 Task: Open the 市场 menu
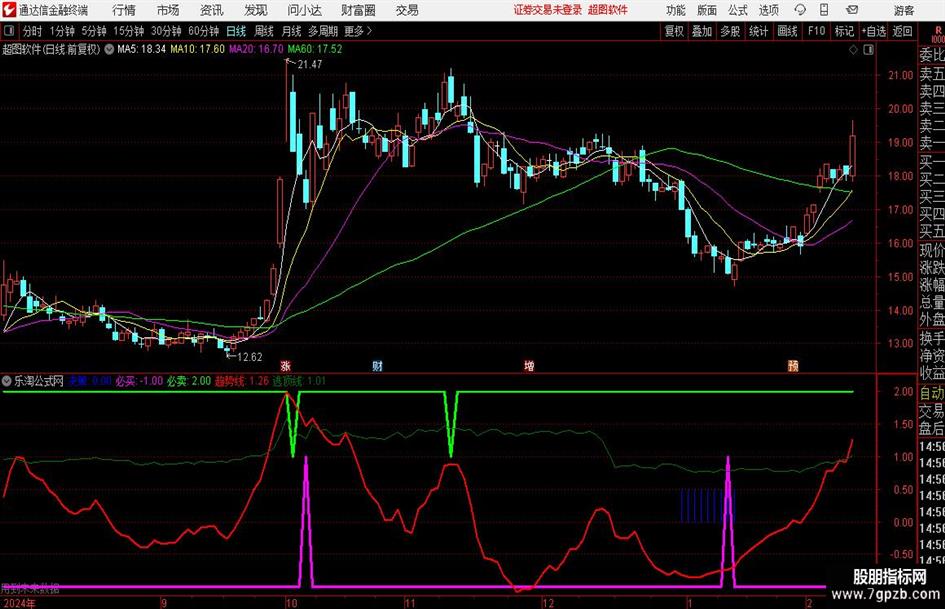[x=168, y=10]
